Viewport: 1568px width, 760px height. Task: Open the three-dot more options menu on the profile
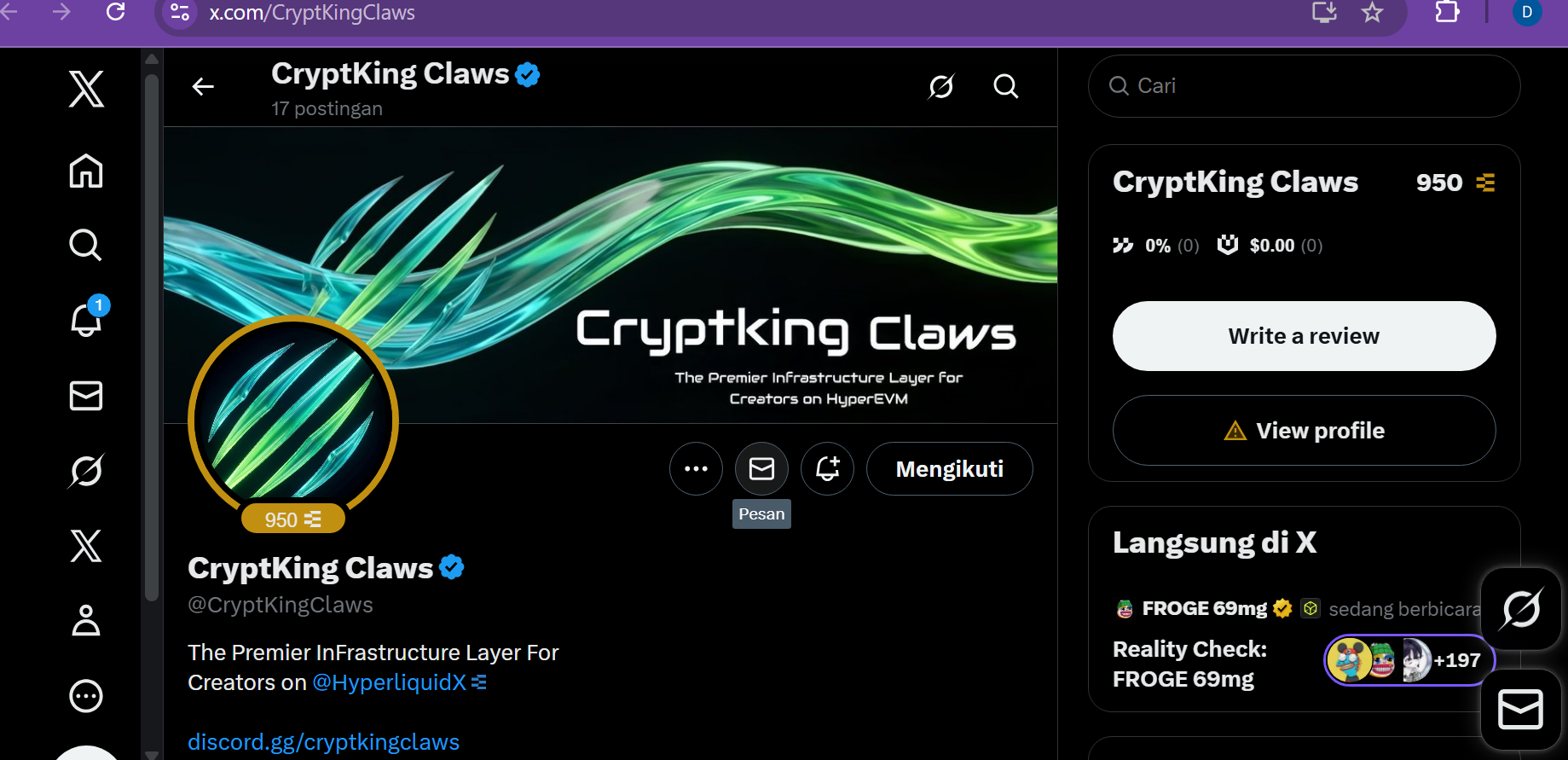click(696, 468)
